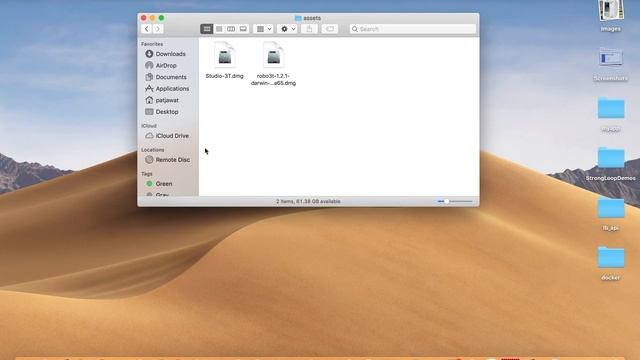Open the group-by arrangement dropdown
The width and height of the screenshot is (640, 360).
tap(263, 29)
